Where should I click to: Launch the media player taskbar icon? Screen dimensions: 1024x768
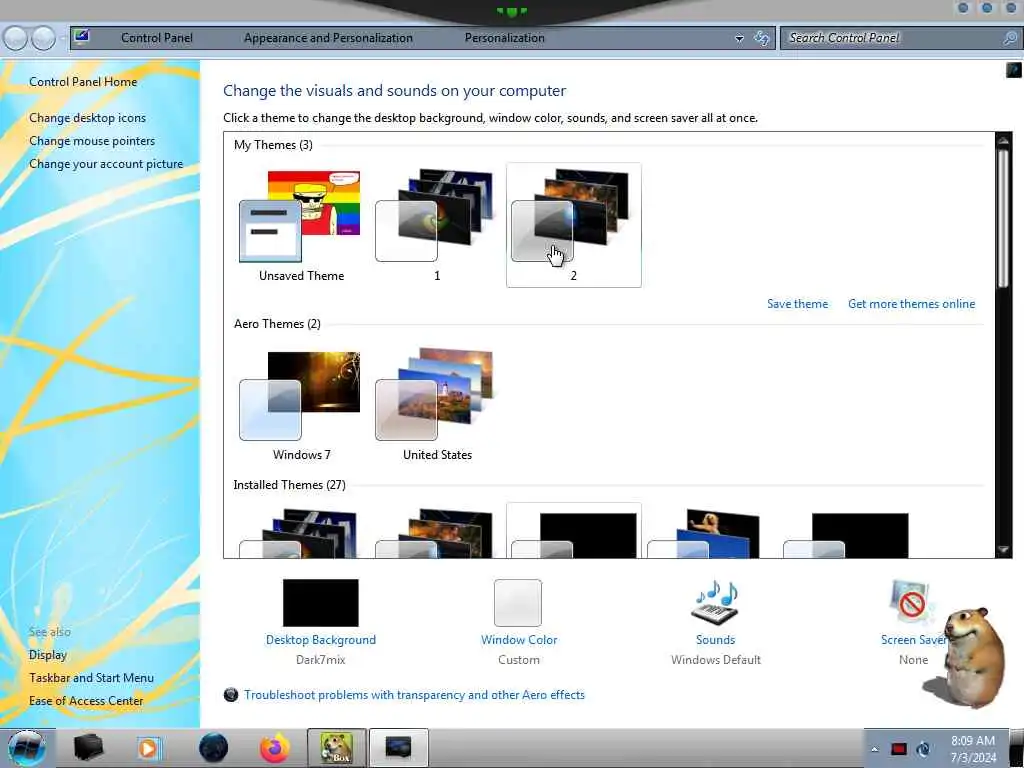[148, 748]
